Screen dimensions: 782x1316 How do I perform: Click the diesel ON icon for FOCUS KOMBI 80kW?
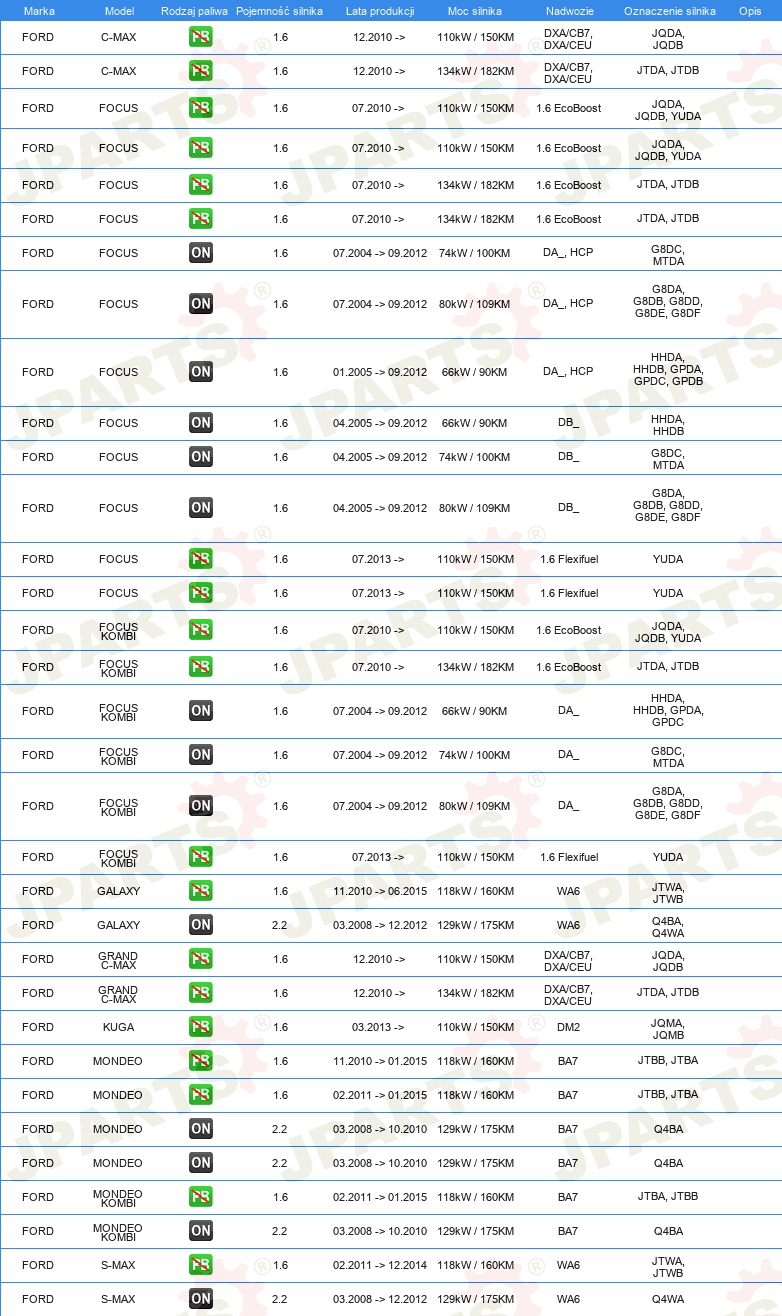point(201,806)
